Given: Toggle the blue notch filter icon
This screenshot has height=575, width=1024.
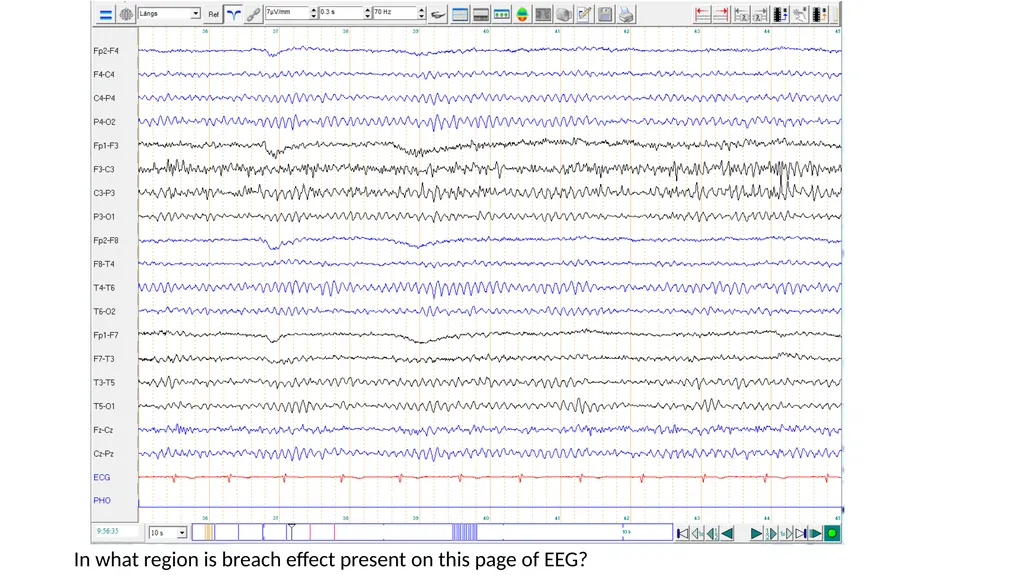Looking at the screenshot, I should pos(233,14).
